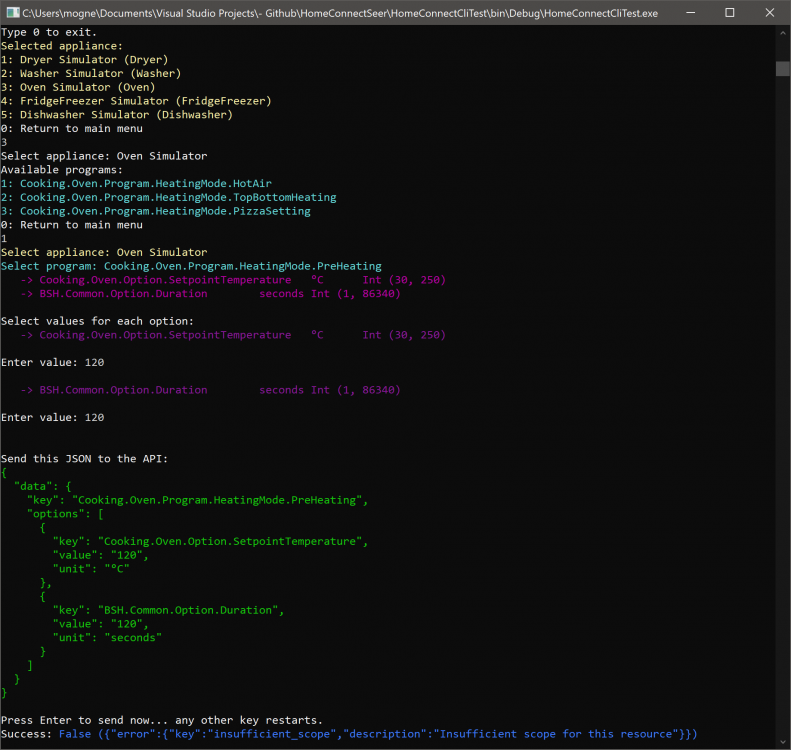Click the 'Dryer Simulator (Dryer)' line
Screen dimensions: 791x750
[85, 60]
